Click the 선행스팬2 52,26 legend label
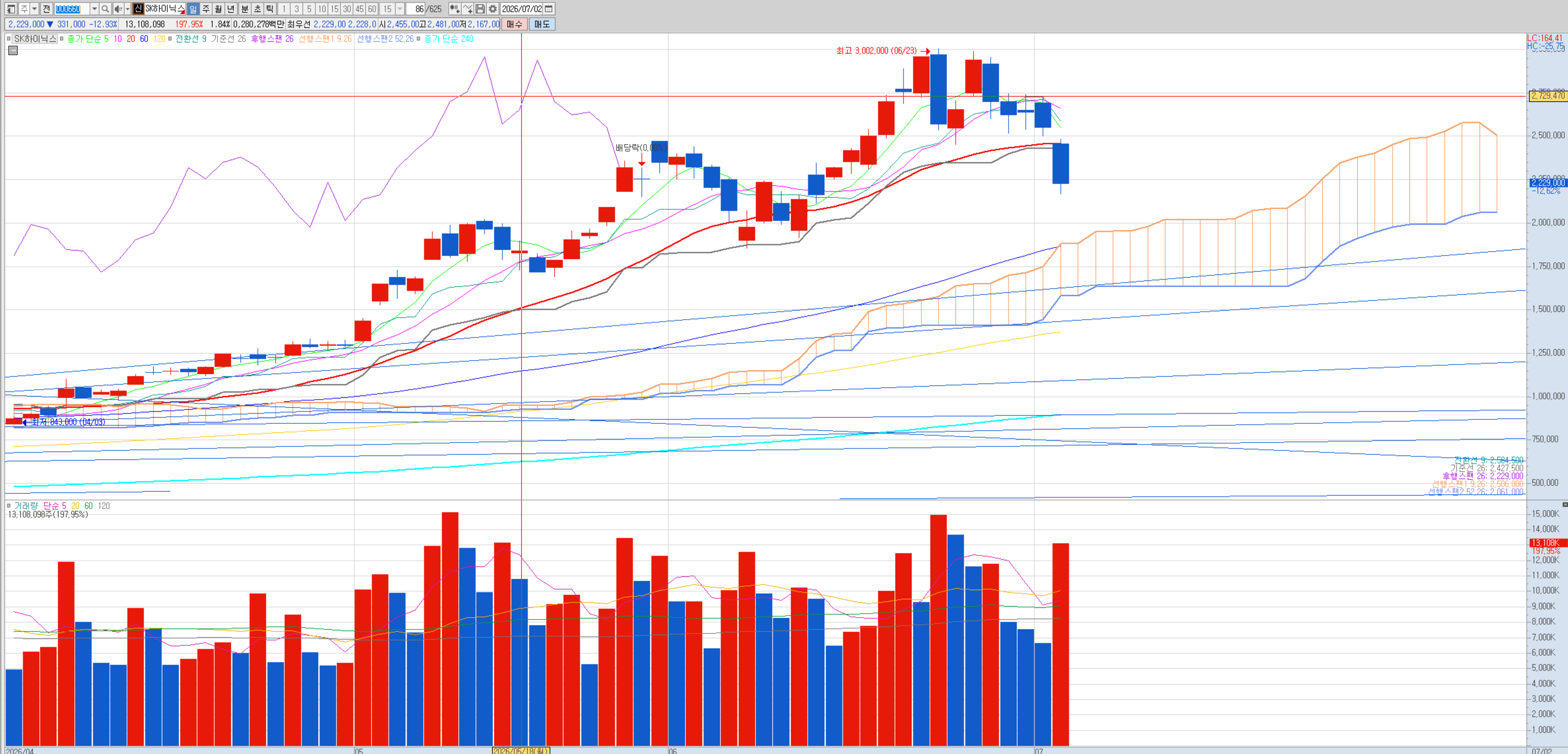Image resolution: width=1568 pixels, height=754 pixels. point(386,38)
